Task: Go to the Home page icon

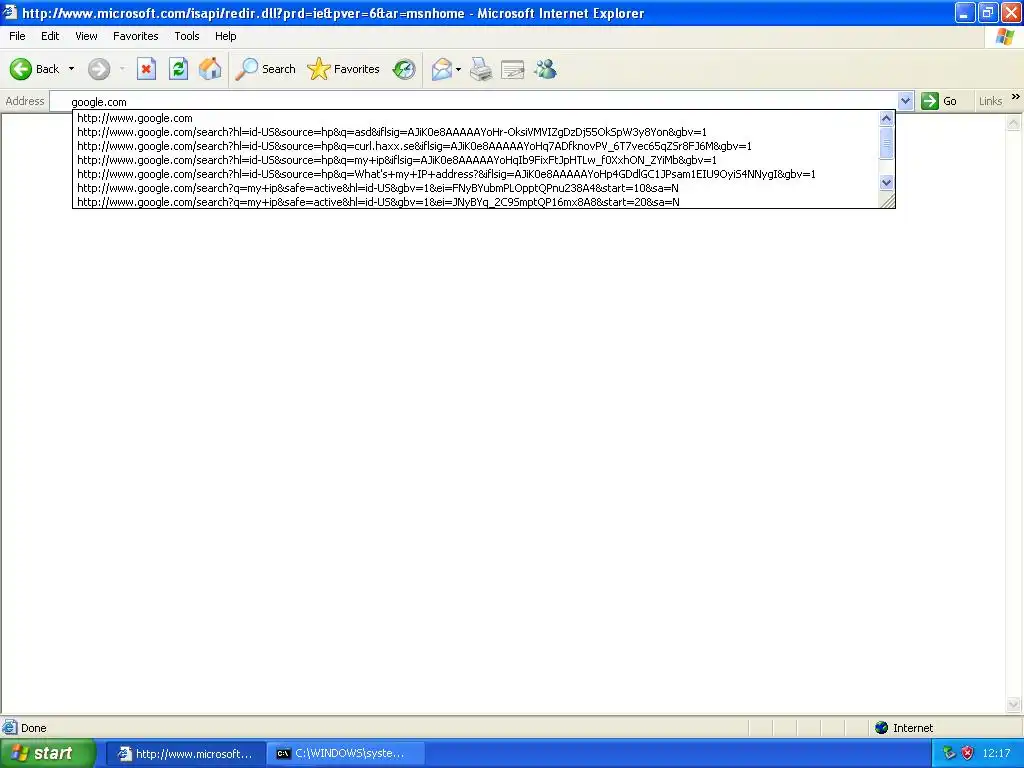Action: (x=210, y=69)
